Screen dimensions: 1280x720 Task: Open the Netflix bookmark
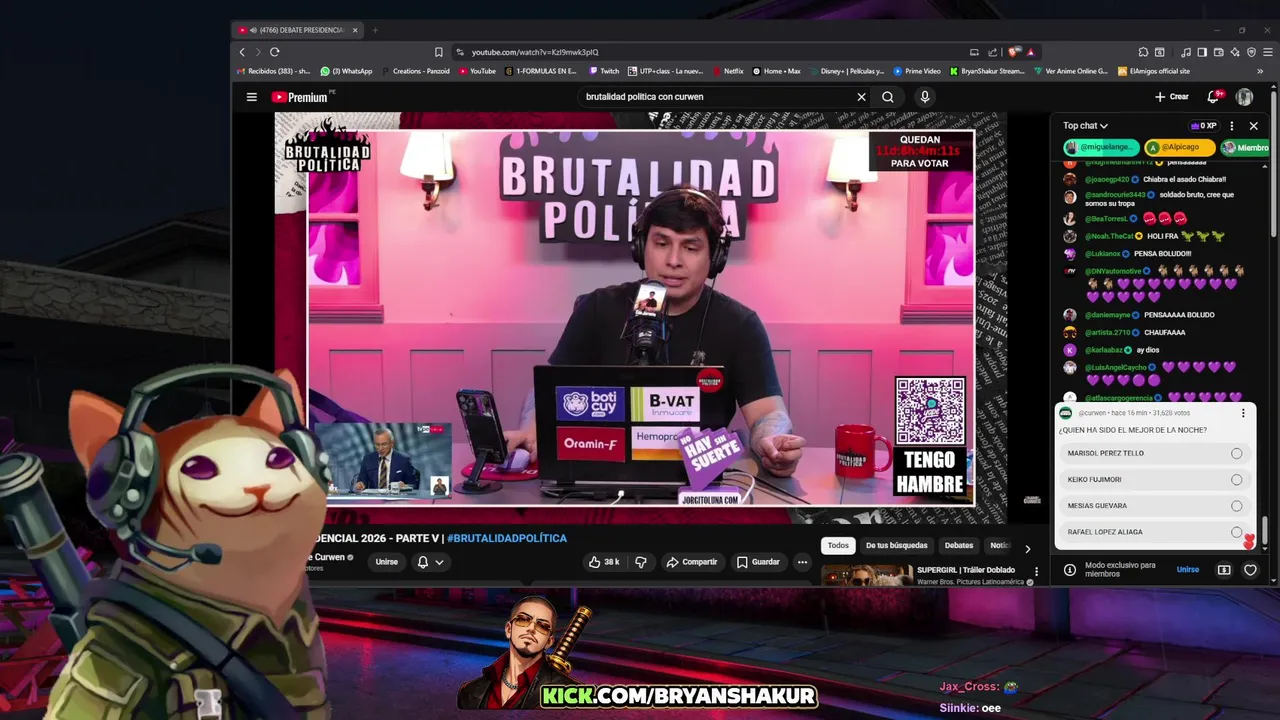pos(728,71)
